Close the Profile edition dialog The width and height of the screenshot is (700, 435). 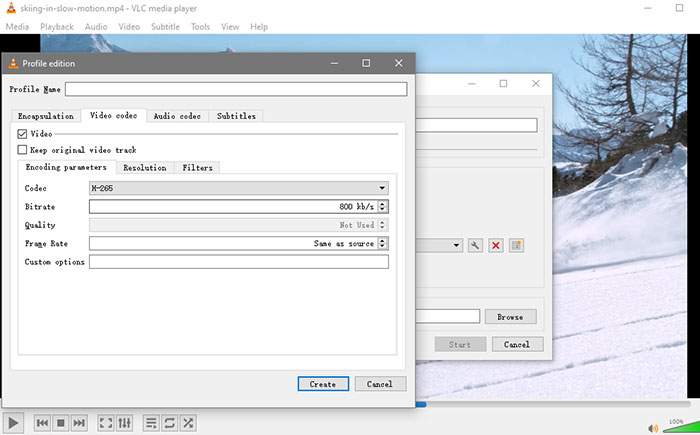(x=399, y=63)
